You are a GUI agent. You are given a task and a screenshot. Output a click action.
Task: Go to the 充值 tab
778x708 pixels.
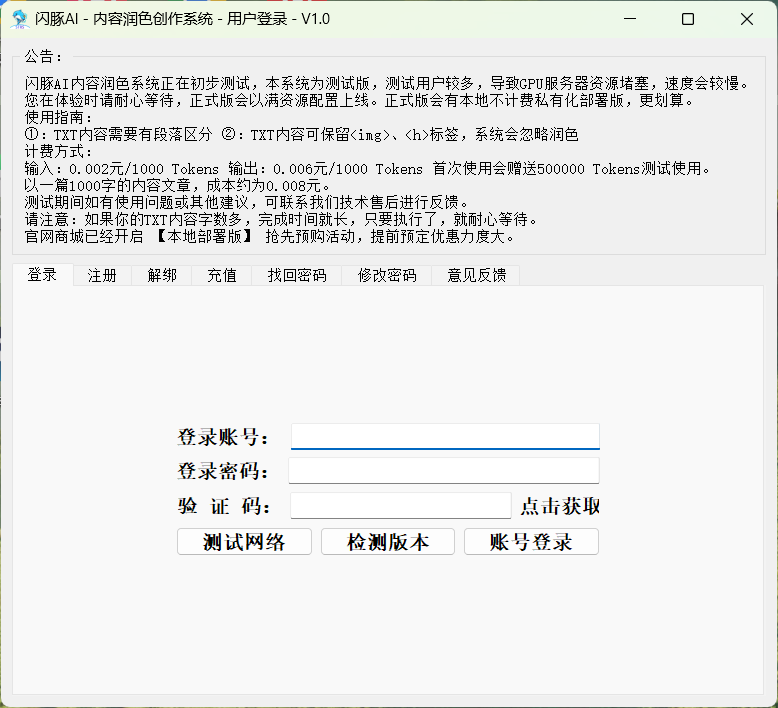click(222, 275)
